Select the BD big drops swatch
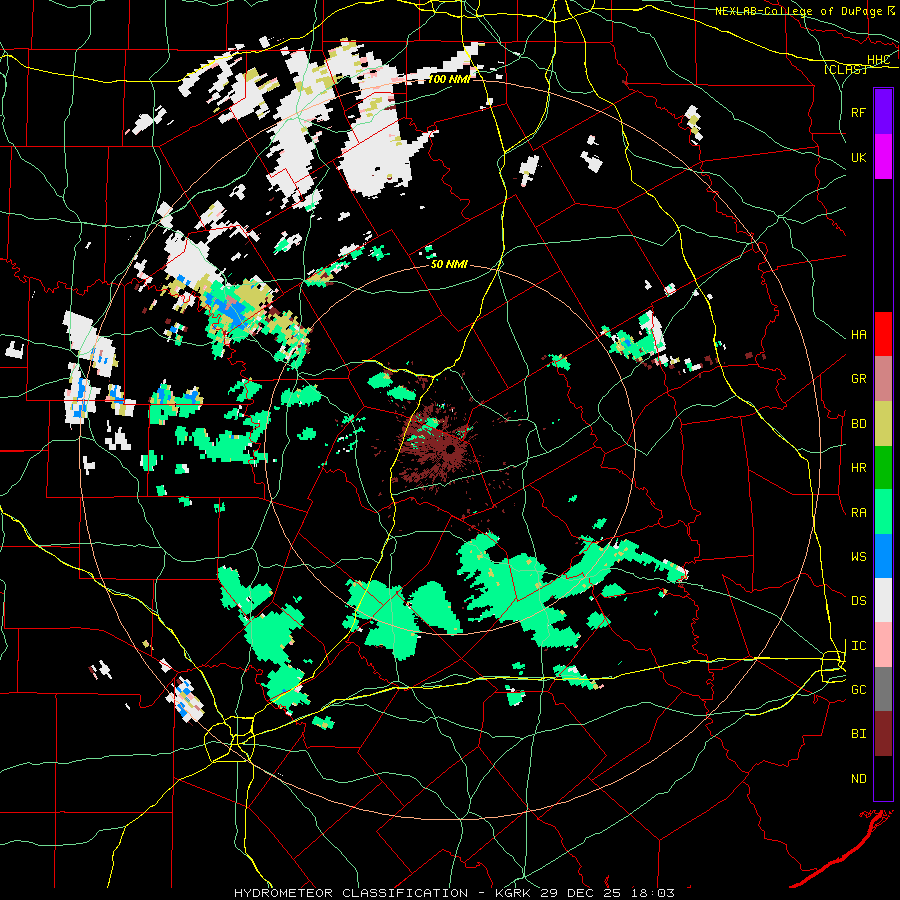 (x=883, y=423)
